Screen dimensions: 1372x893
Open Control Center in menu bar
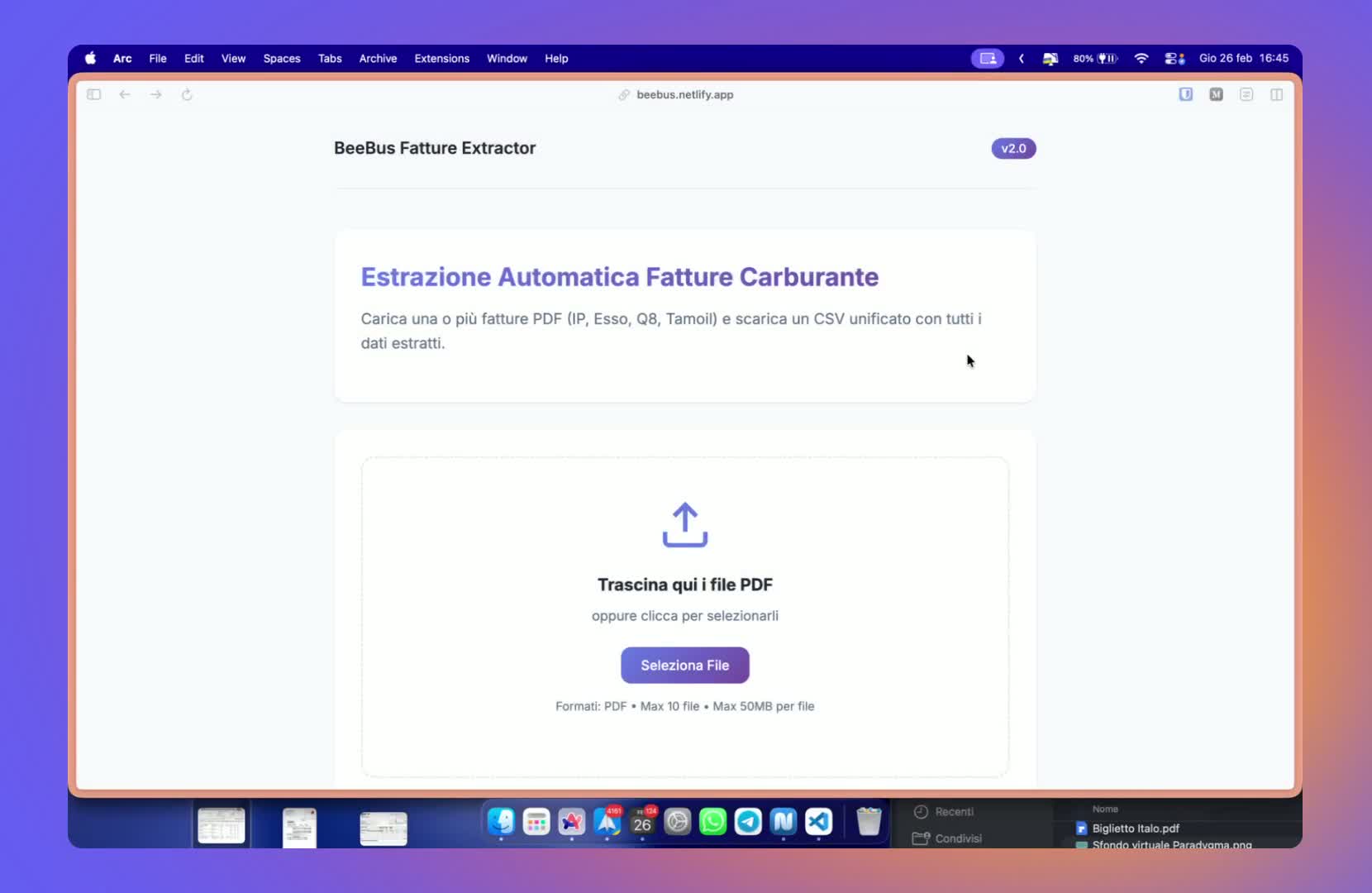(x=1174, y=59)
